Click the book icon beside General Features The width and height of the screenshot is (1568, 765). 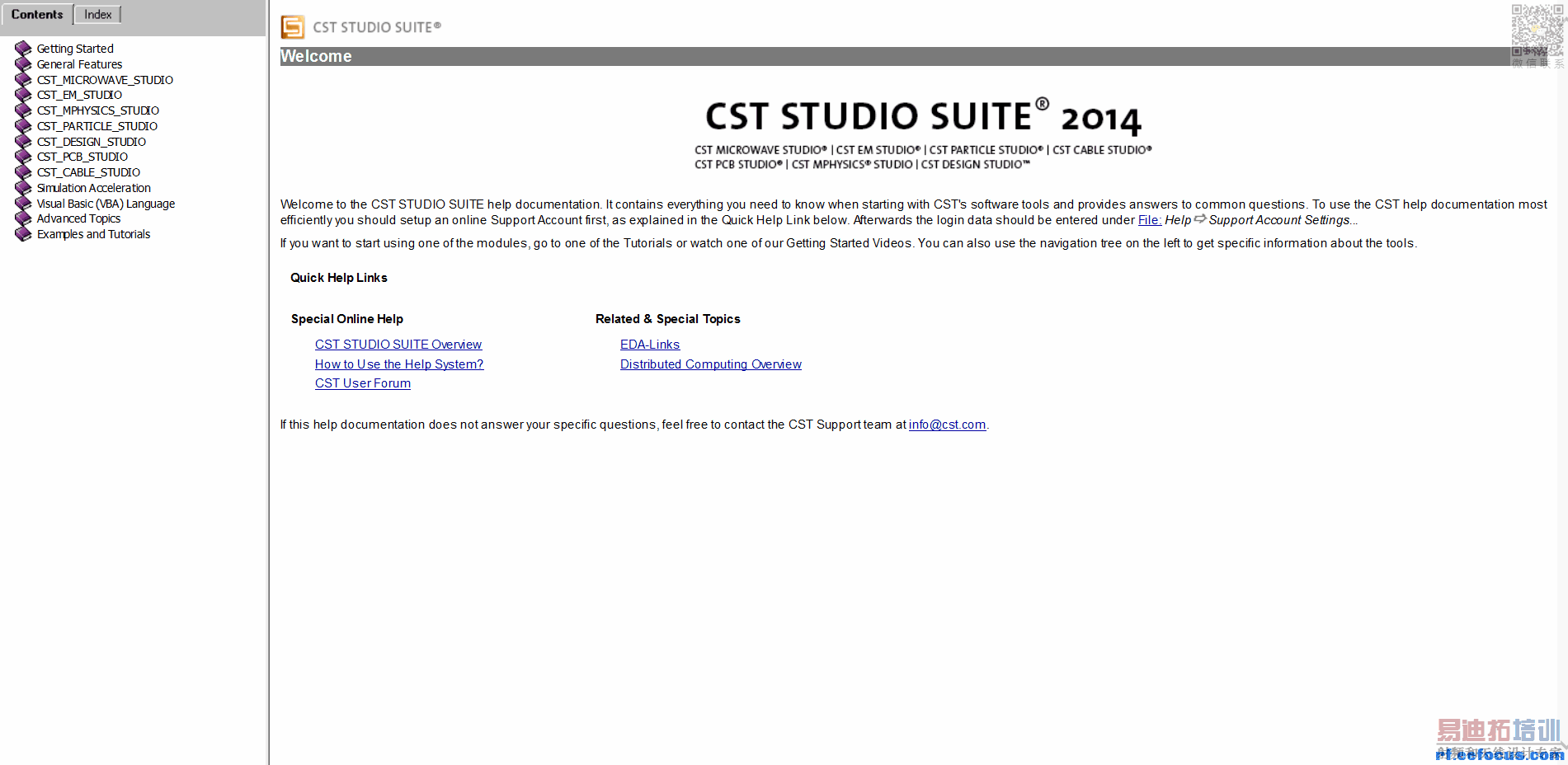pyautogui.click(x=23, y=64)
